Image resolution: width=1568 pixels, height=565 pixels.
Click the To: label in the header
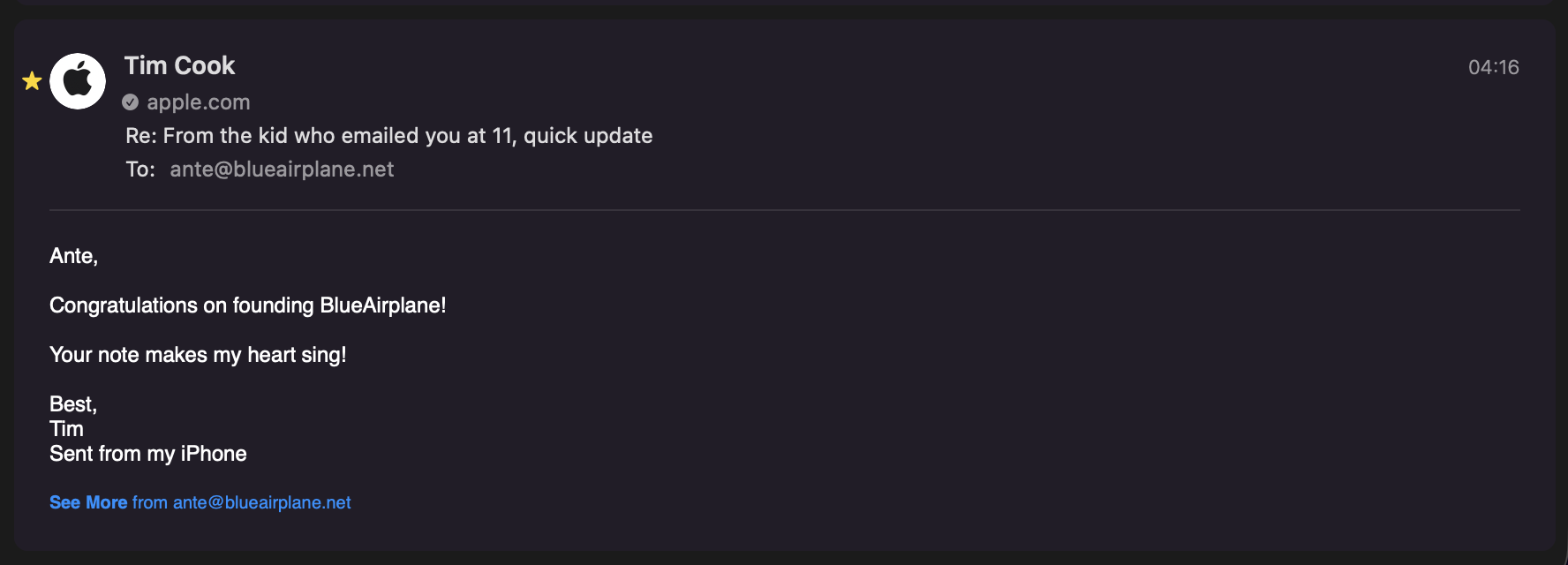[139, 169]
